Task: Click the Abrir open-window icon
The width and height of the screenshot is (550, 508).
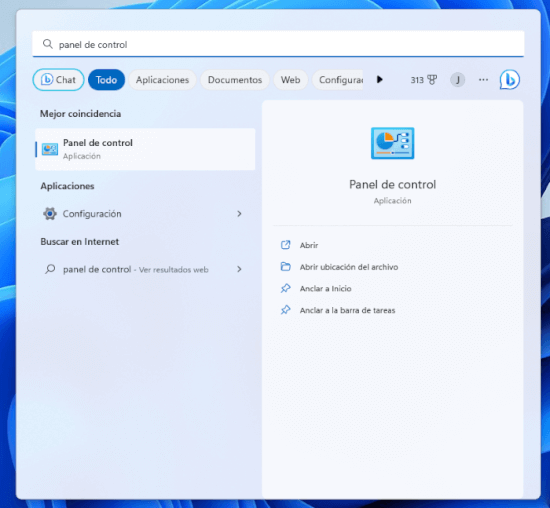Action: pyautogui.click(x=286, y=245)
